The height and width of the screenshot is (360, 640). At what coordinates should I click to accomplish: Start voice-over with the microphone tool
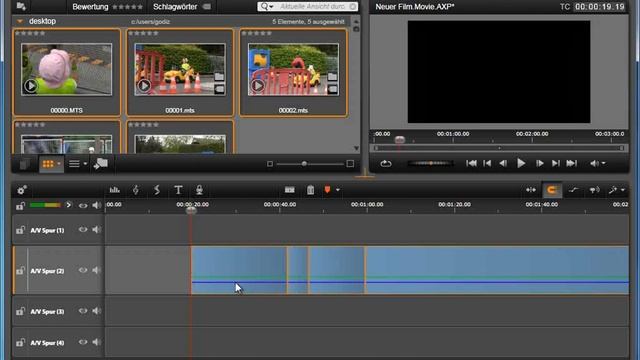click(199, 190)
